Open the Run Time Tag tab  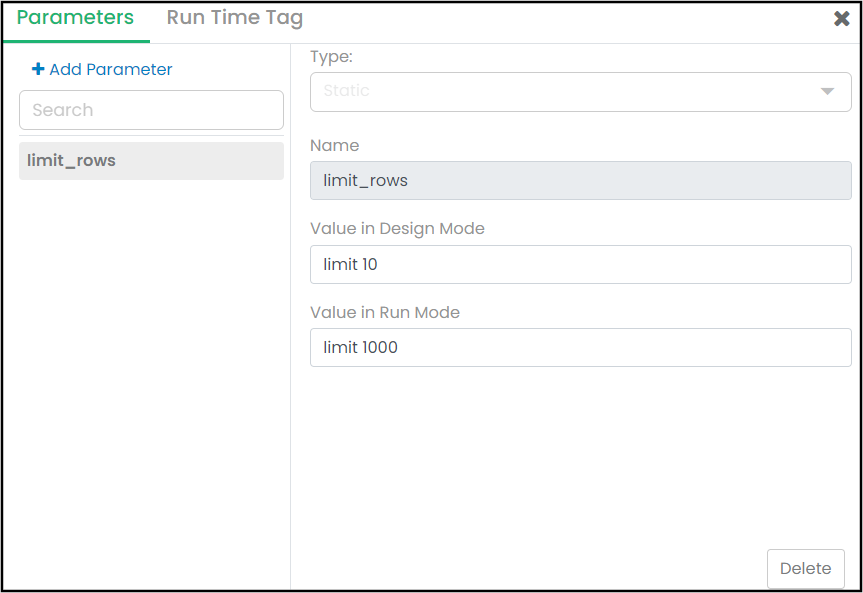click(x=234, y=18)
